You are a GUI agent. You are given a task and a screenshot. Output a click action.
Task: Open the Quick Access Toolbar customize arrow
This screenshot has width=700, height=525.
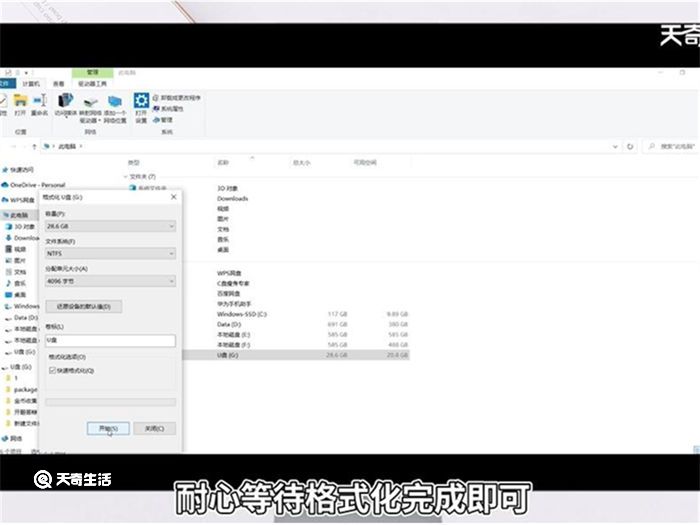(x=26, y=72)
